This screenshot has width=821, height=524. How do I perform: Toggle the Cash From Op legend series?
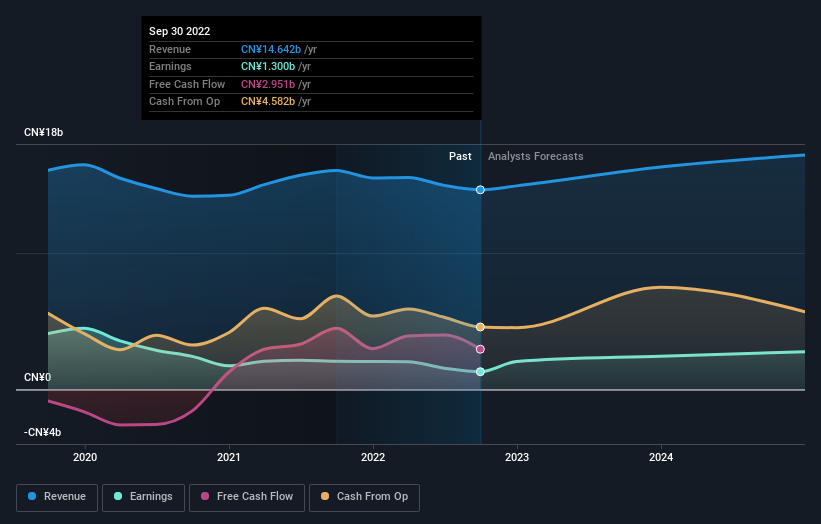[364, 497]
